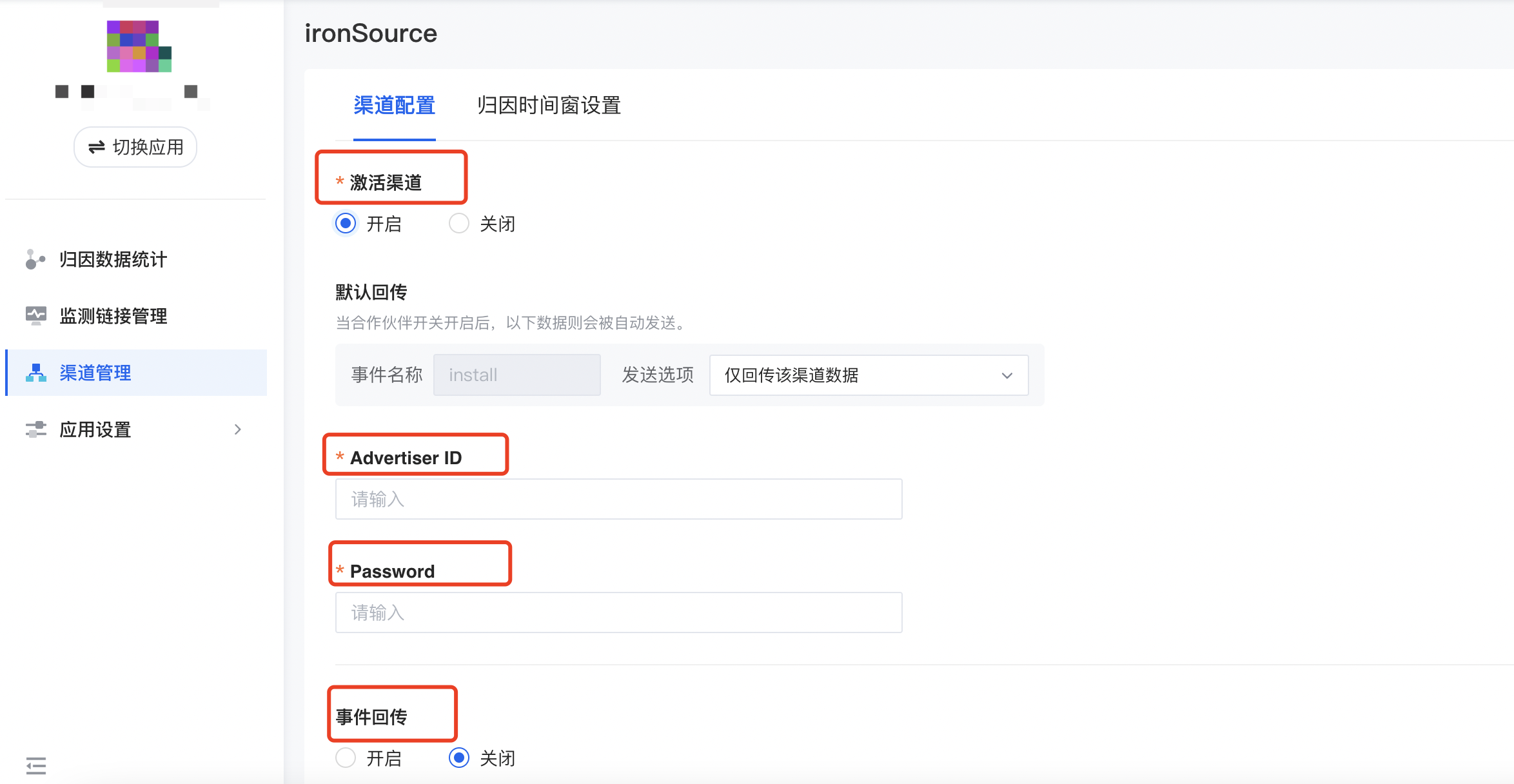The width and height of the screenshot is (1514, 784).
Task: Click the 监测链接管理 monitor icon
Action: click(35, 315)
